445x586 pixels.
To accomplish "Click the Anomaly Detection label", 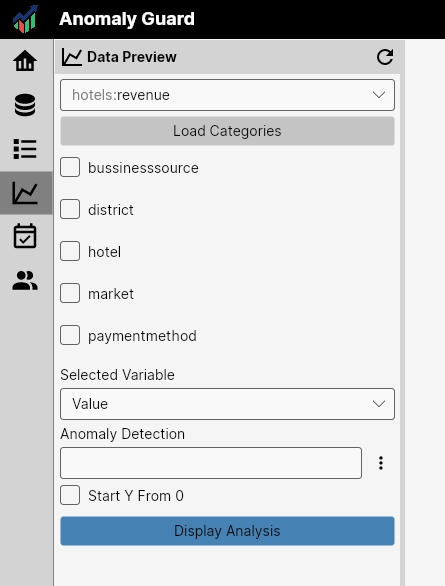I will click(x=123, y=434).
